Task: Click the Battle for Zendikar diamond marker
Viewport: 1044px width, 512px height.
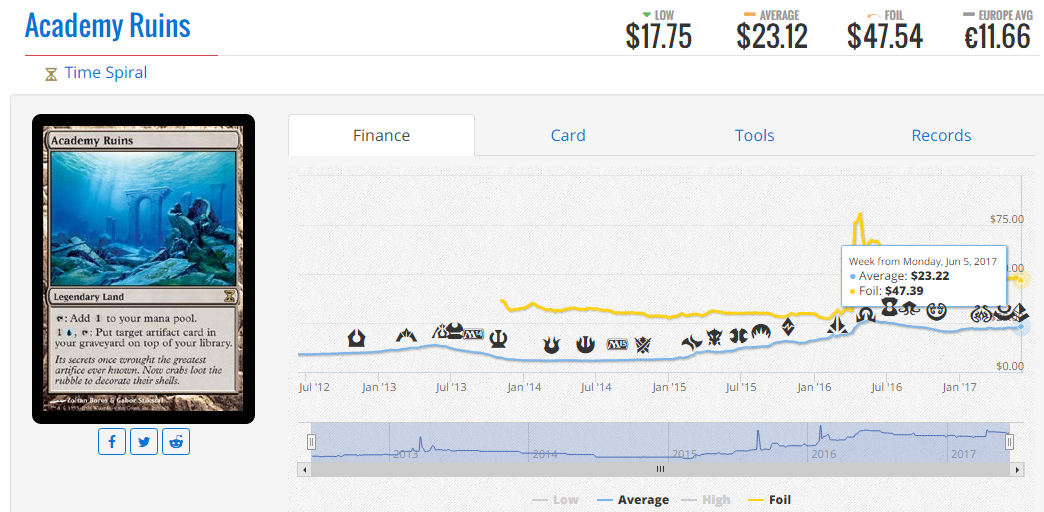Action: [788, 326]
